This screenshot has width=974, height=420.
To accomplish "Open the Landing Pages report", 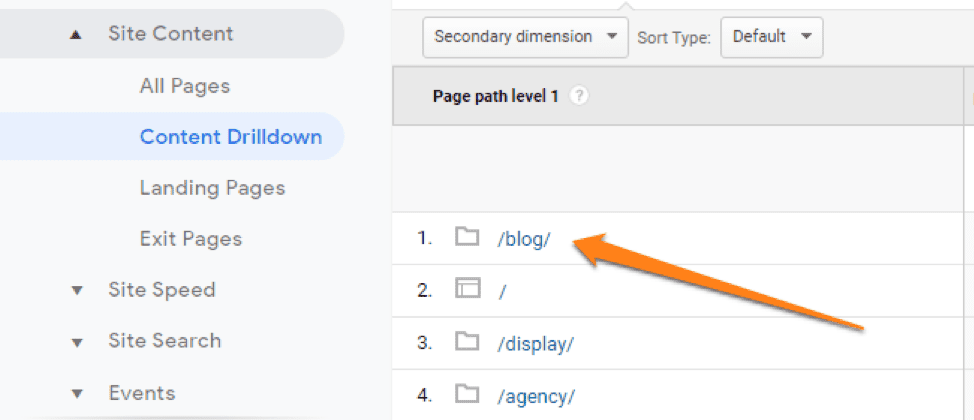I will coord(212,188).
